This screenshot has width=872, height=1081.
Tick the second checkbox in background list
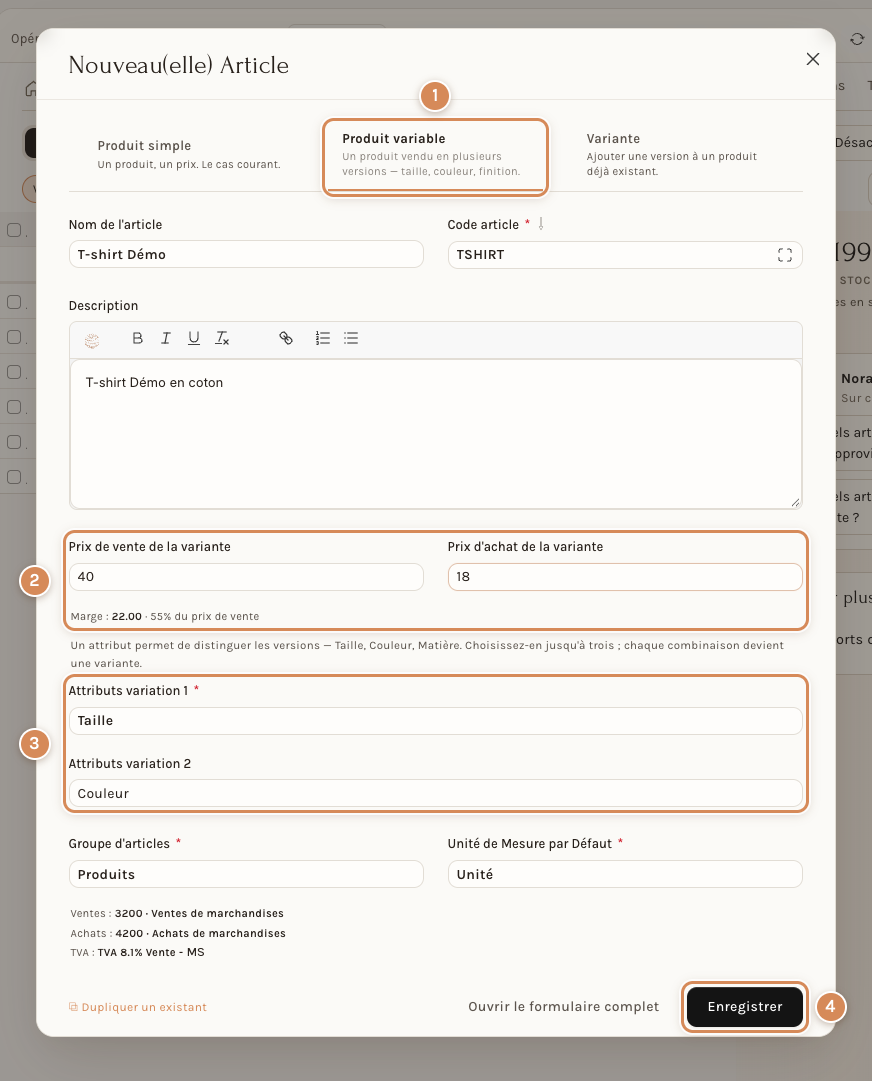[x=14, y=302]
